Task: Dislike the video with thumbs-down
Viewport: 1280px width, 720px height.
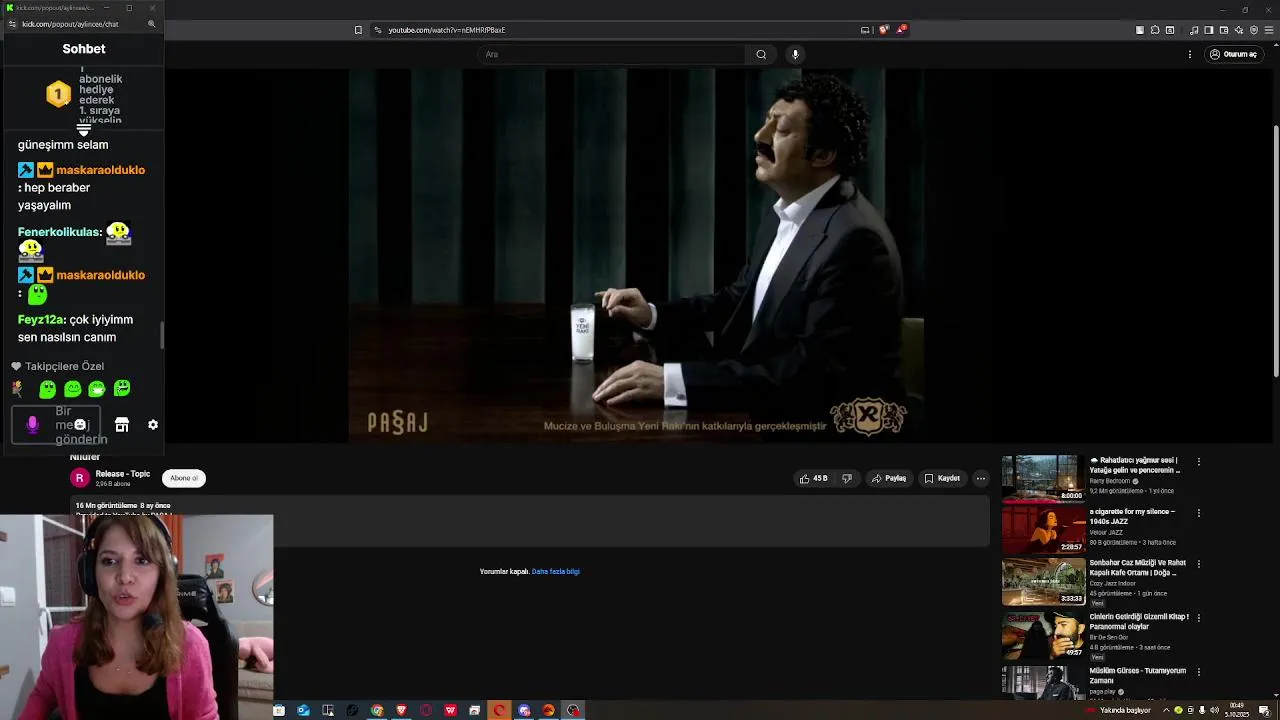Action: point(847,478)
